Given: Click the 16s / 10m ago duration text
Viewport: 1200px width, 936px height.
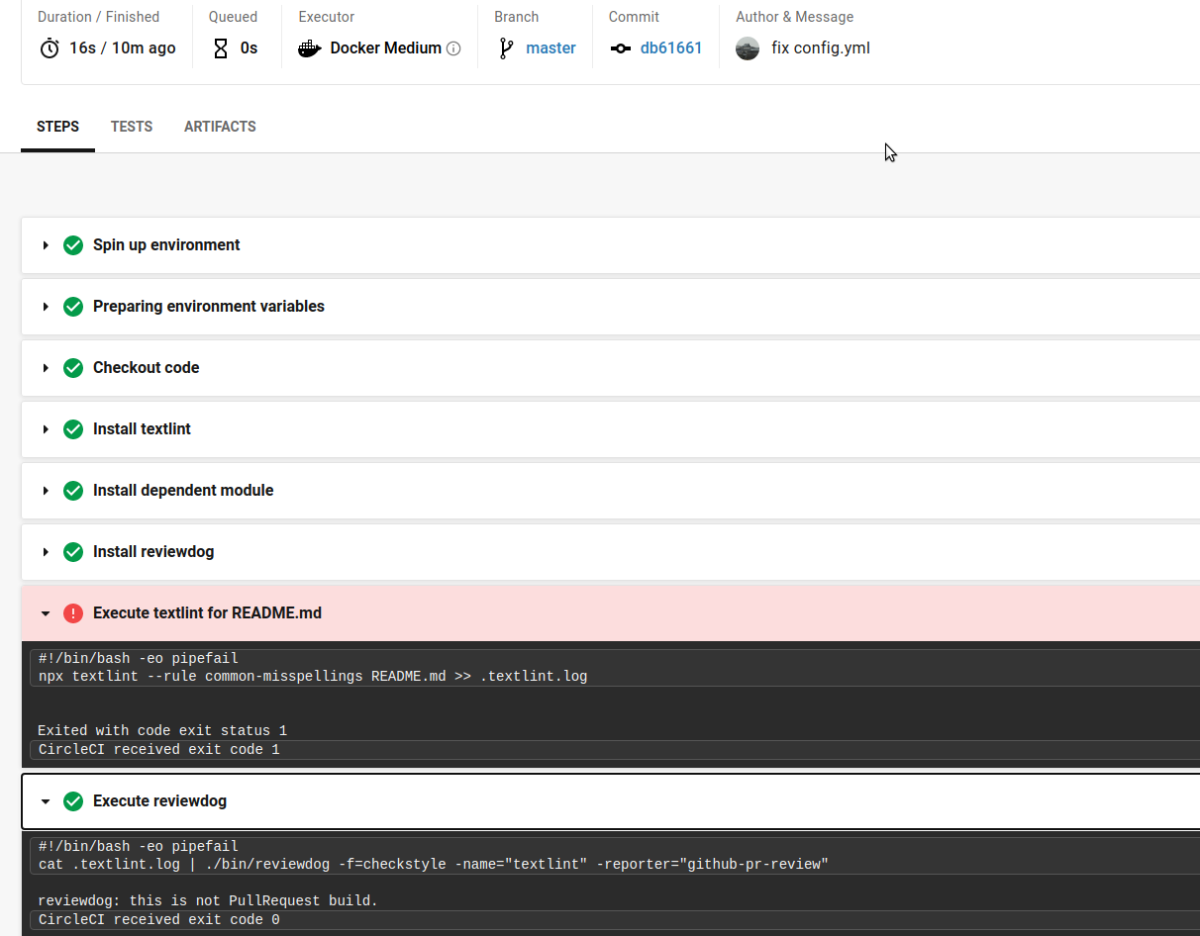Looking at the screenshot, I should 123,48.
